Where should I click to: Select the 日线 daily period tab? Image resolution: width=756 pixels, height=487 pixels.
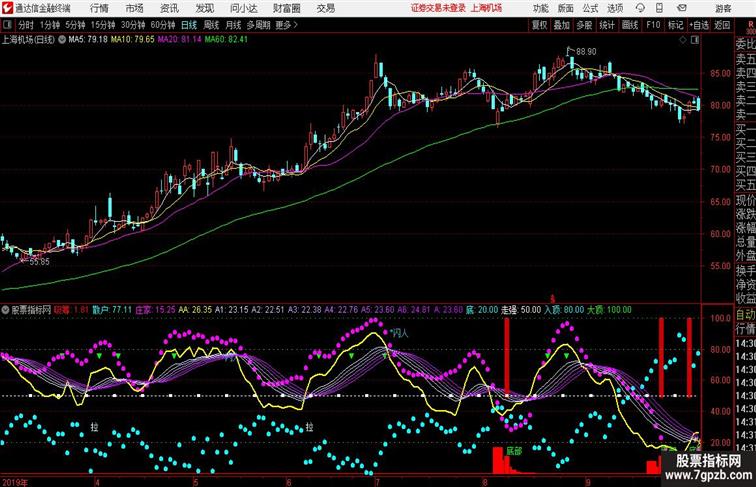click(x=189, y=25)
